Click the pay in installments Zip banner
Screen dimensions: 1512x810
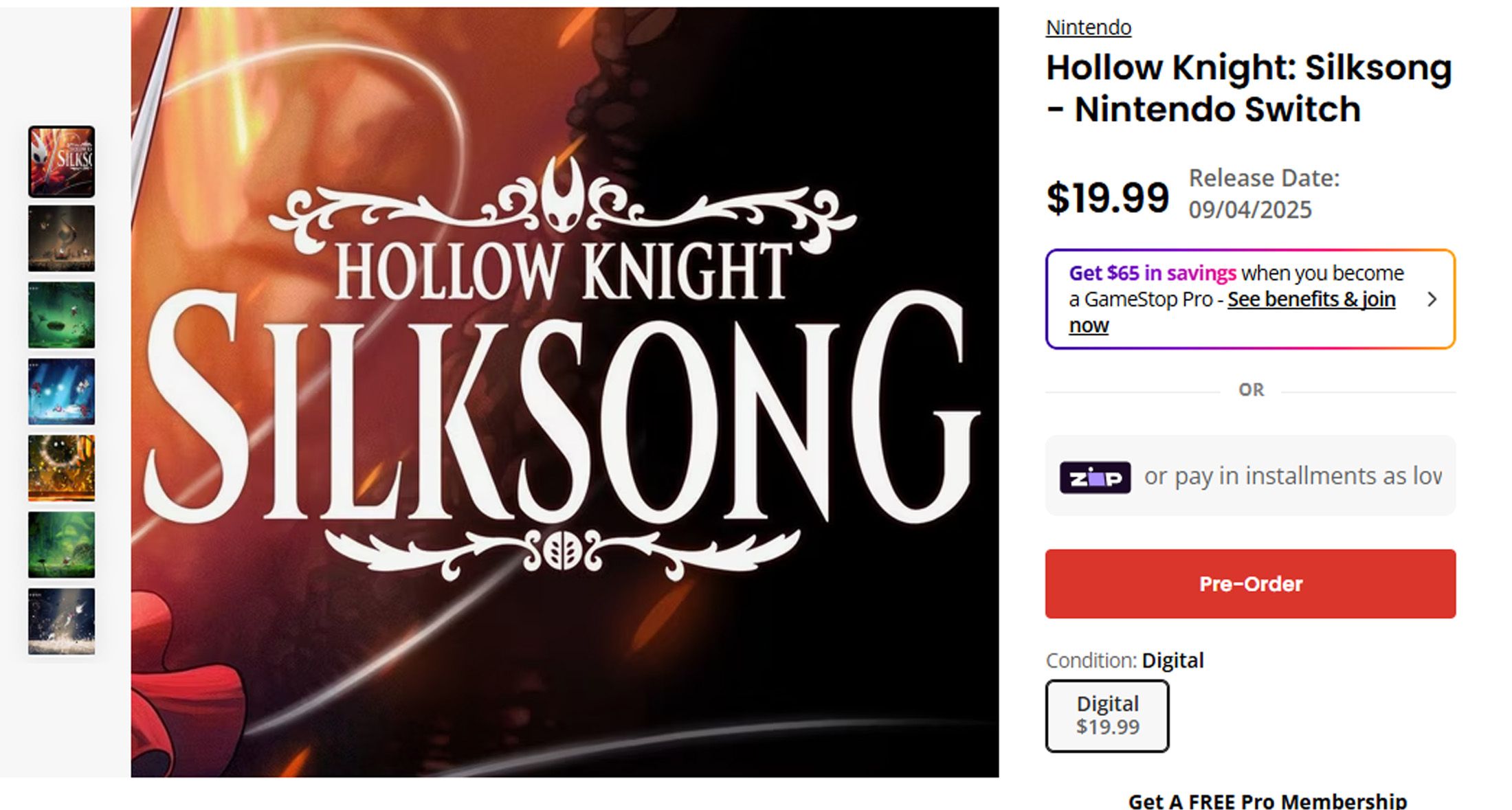coord(1250,475)
